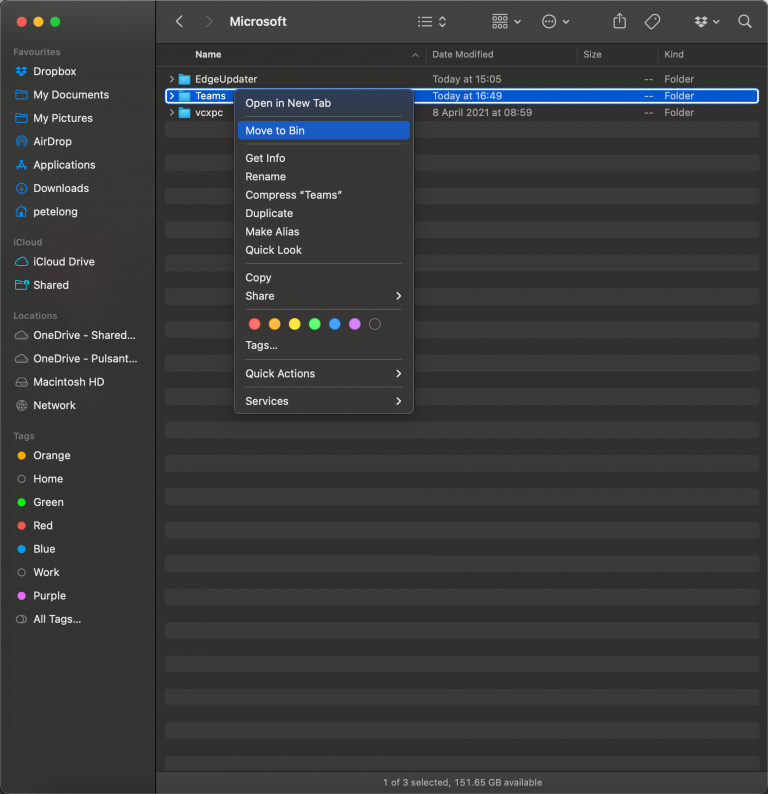Choose Make Alias menu item

324,231
